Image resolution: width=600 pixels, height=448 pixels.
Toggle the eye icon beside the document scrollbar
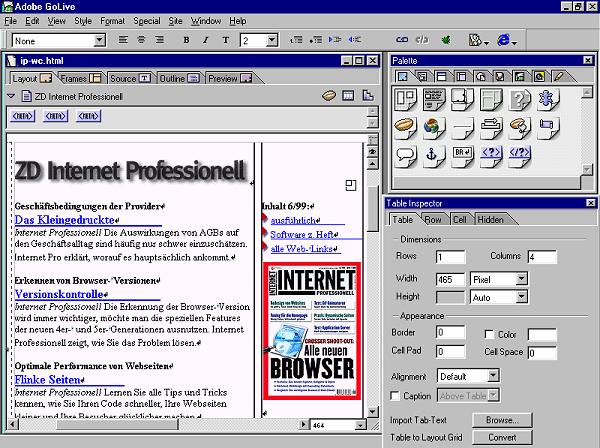coord(372,152)
